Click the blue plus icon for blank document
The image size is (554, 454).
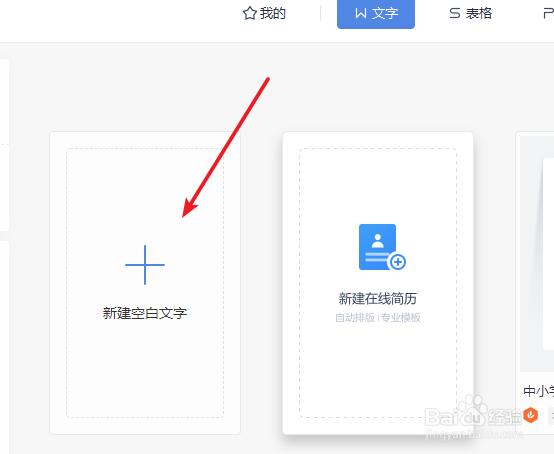pyautogui.click(x=145, y=265)
